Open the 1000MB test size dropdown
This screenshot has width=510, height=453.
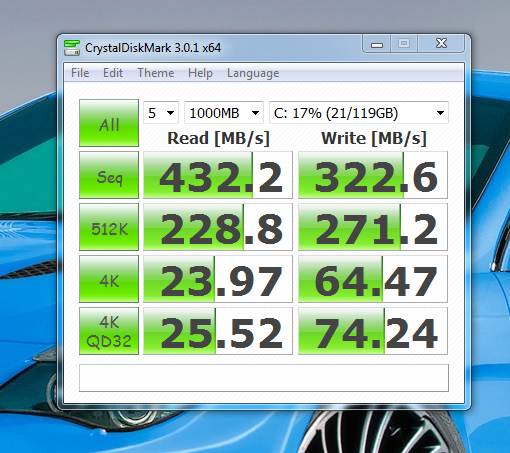(x=224, y=113)
